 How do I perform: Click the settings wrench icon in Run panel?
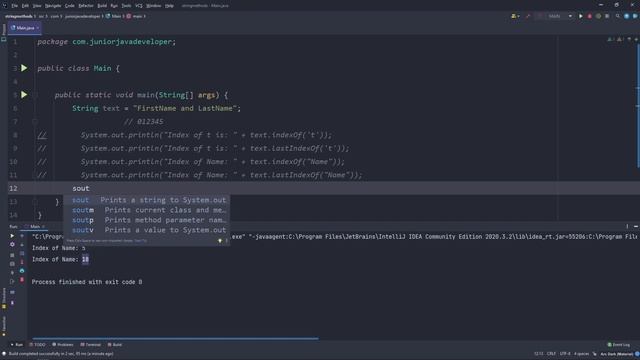12,244
